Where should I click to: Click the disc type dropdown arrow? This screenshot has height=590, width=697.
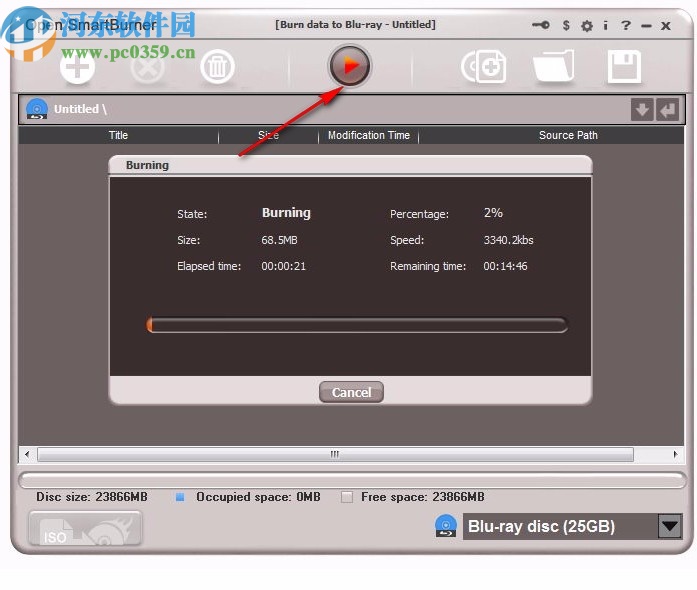[x=669, y=527]
